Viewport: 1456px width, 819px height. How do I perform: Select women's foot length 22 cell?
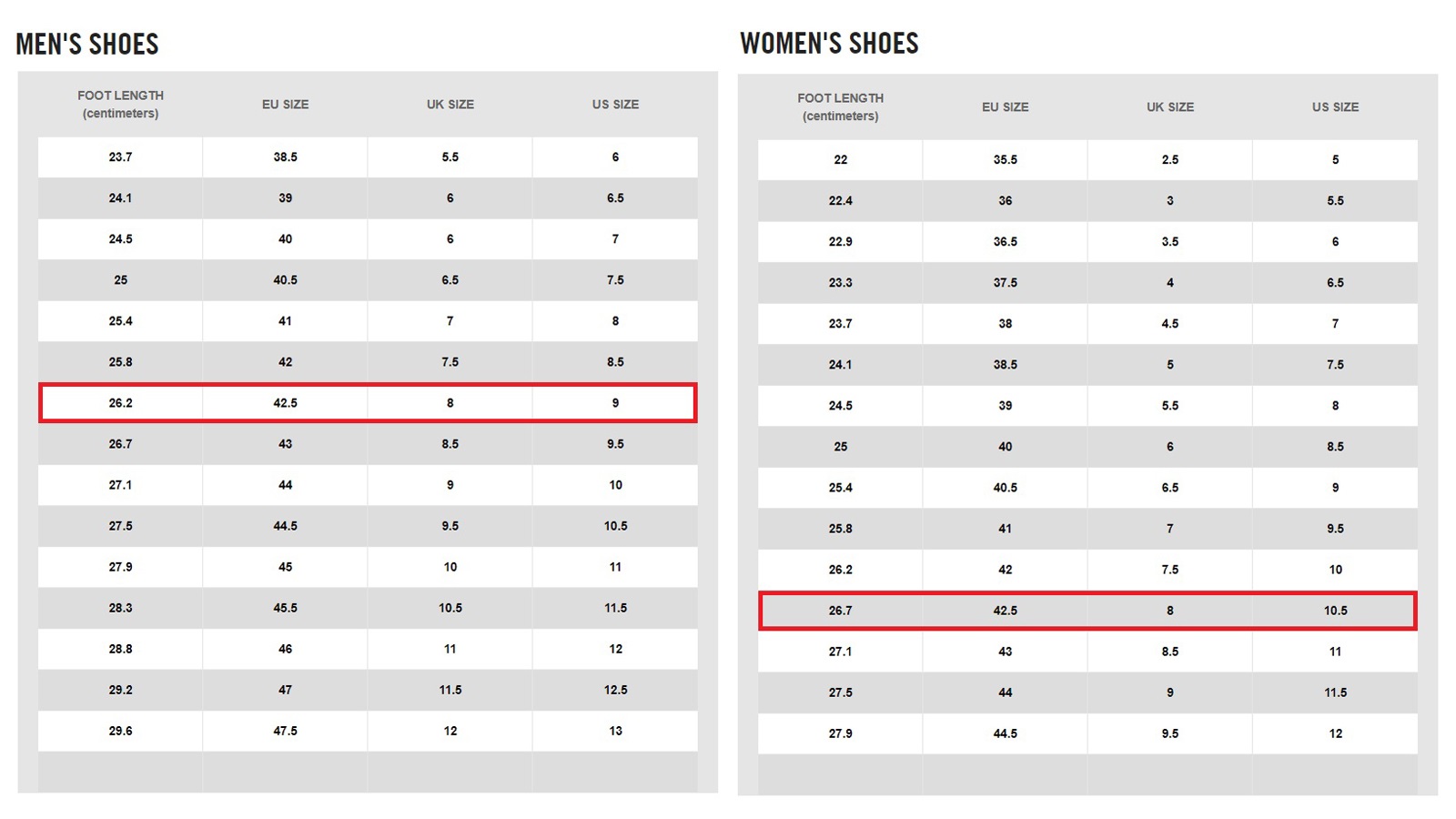click(840, 159)
